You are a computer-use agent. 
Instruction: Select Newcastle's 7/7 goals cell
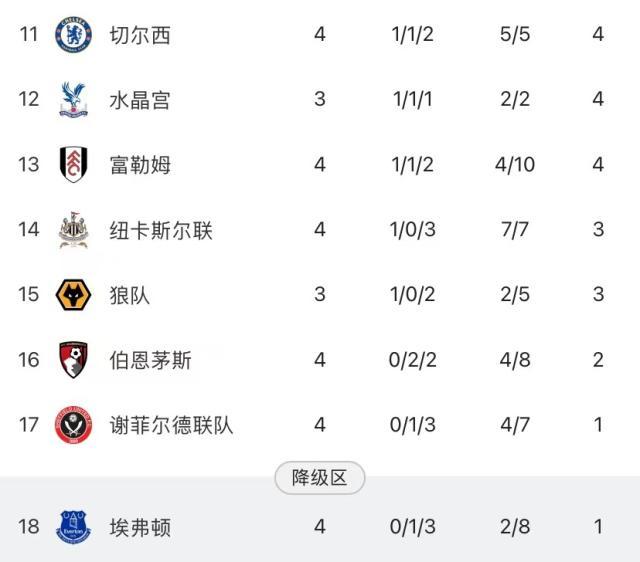point(513,230)
